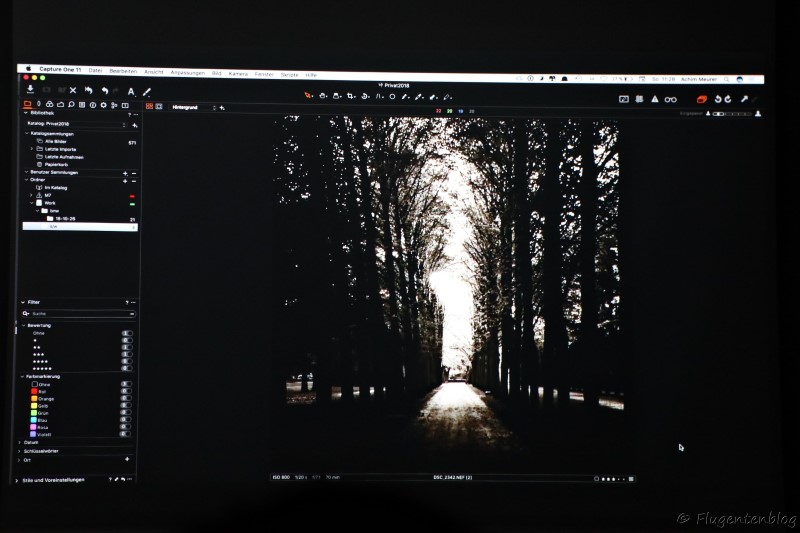Click the exposure warning triangle icon
This screenshot has height=533, width=800.
(655, 99)
